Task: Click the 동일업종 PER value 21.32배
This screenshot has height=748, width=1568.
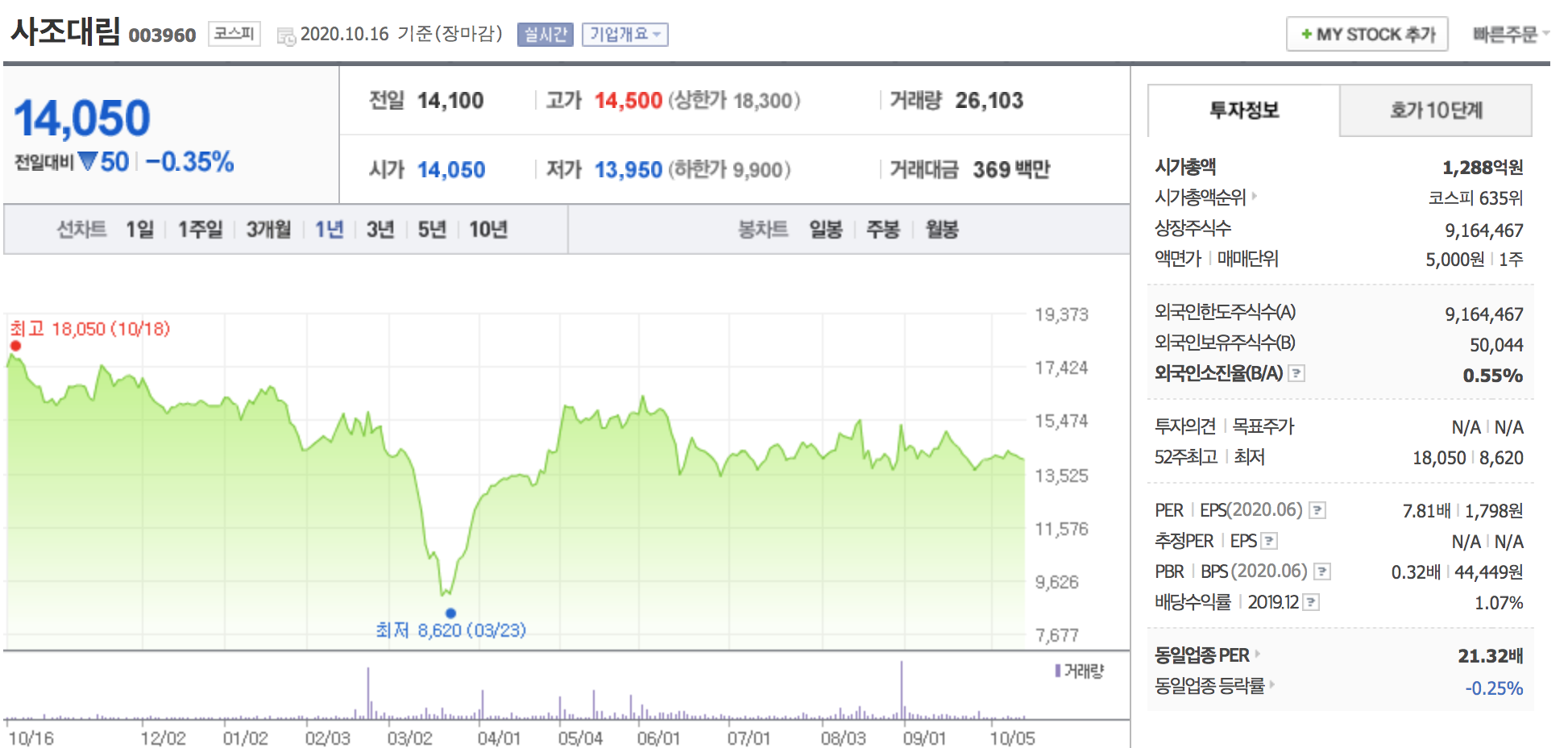Action: pyautogui.click(x=1491, y=656)
